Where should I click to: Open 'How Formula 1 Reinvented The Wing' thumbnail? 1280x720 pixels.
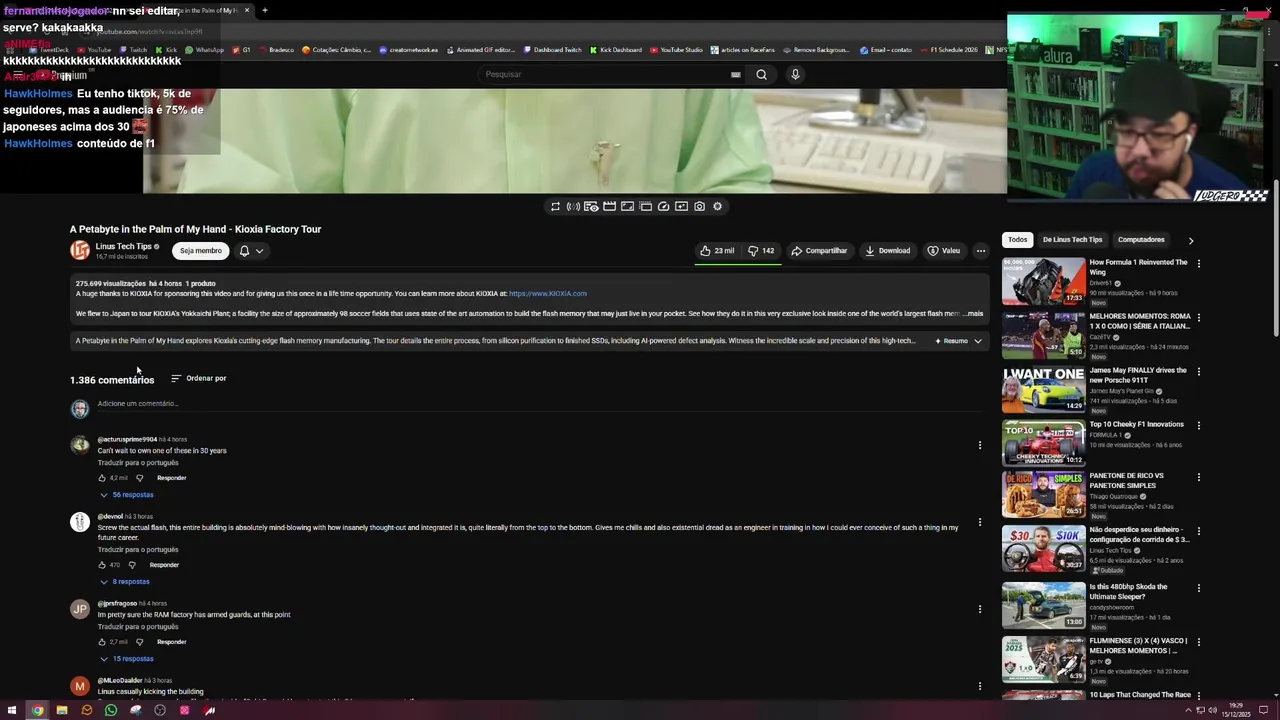(x=1043, y=282)
